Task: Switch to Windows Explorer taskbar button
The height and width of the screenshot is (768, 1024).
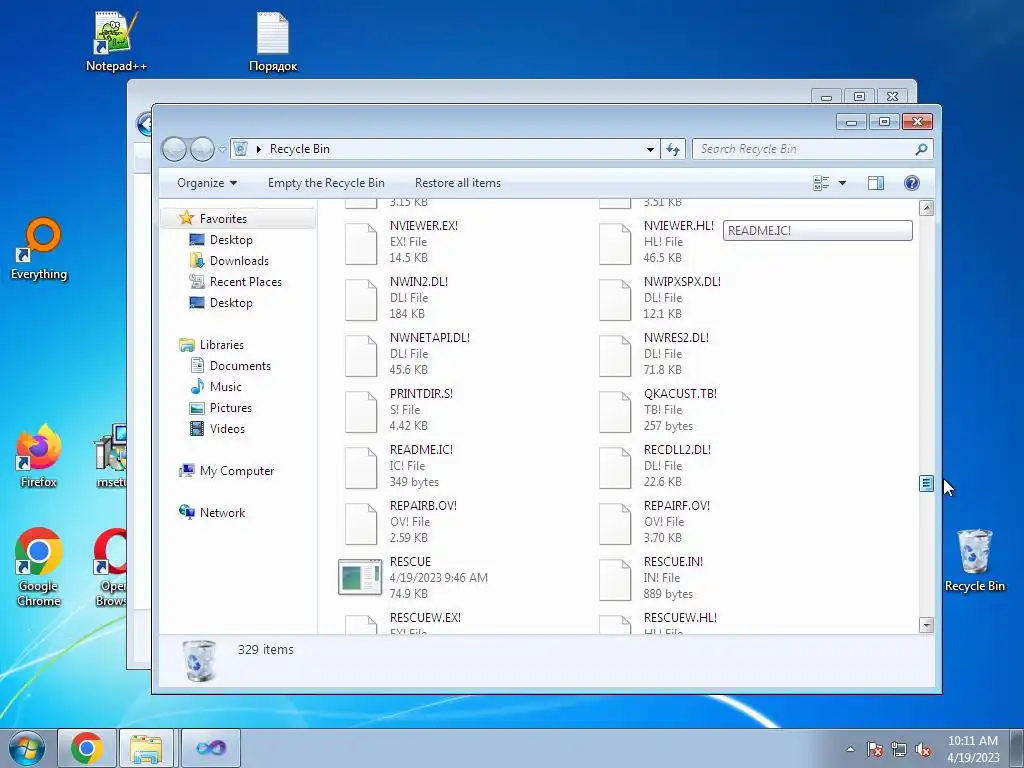Action: [x=146, y=748]
